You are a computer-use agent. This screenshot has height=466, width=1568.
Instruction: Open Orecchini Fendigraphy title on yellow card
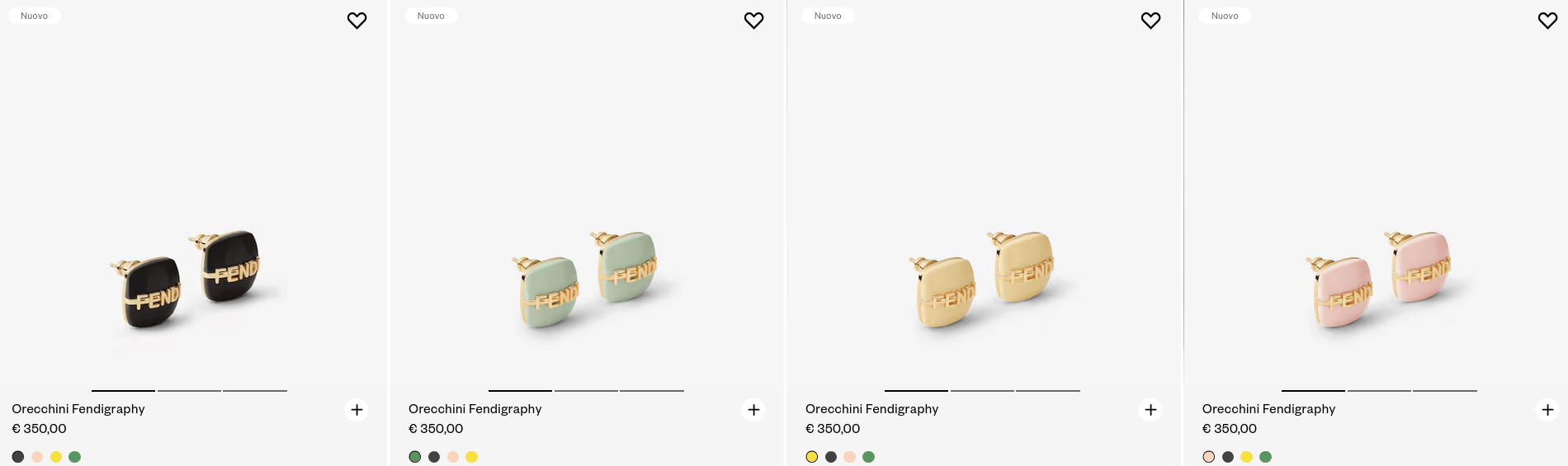click(x=871, y=409)
